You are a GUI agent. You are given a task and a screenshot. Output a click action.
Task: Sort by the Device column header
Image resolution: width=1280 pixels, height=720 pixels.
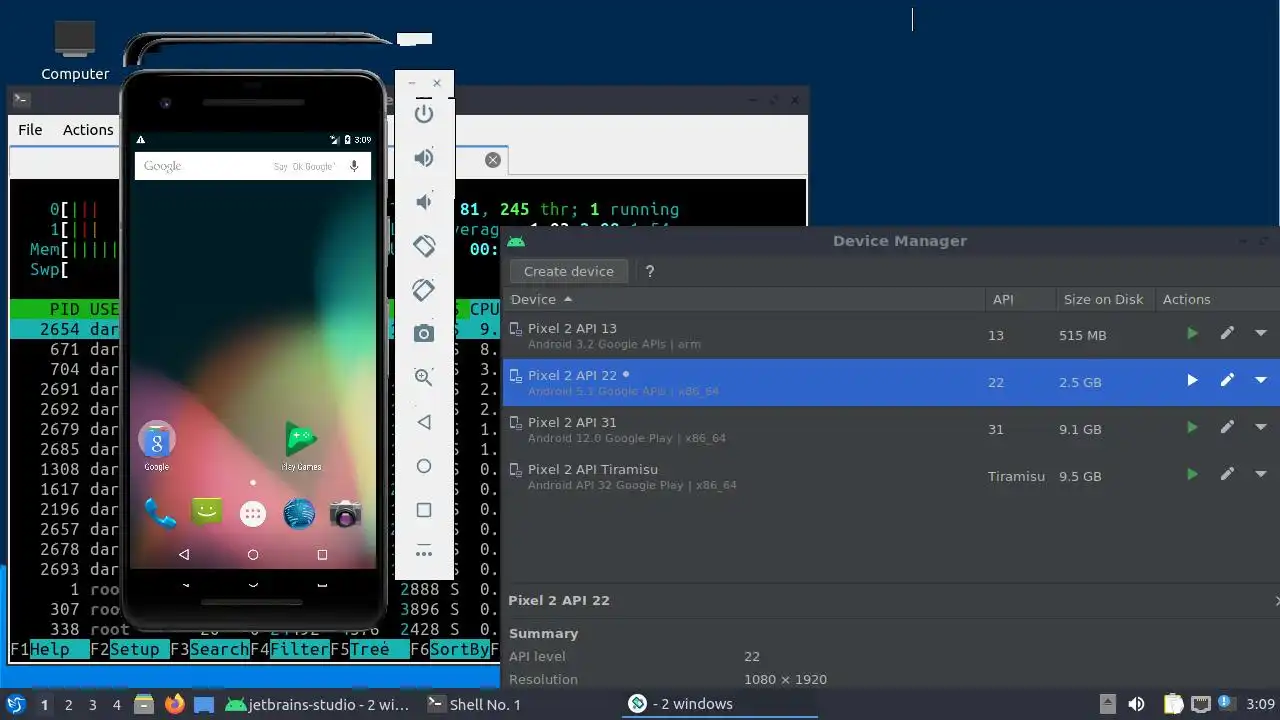pyautogui.click(x=743, y=299)
